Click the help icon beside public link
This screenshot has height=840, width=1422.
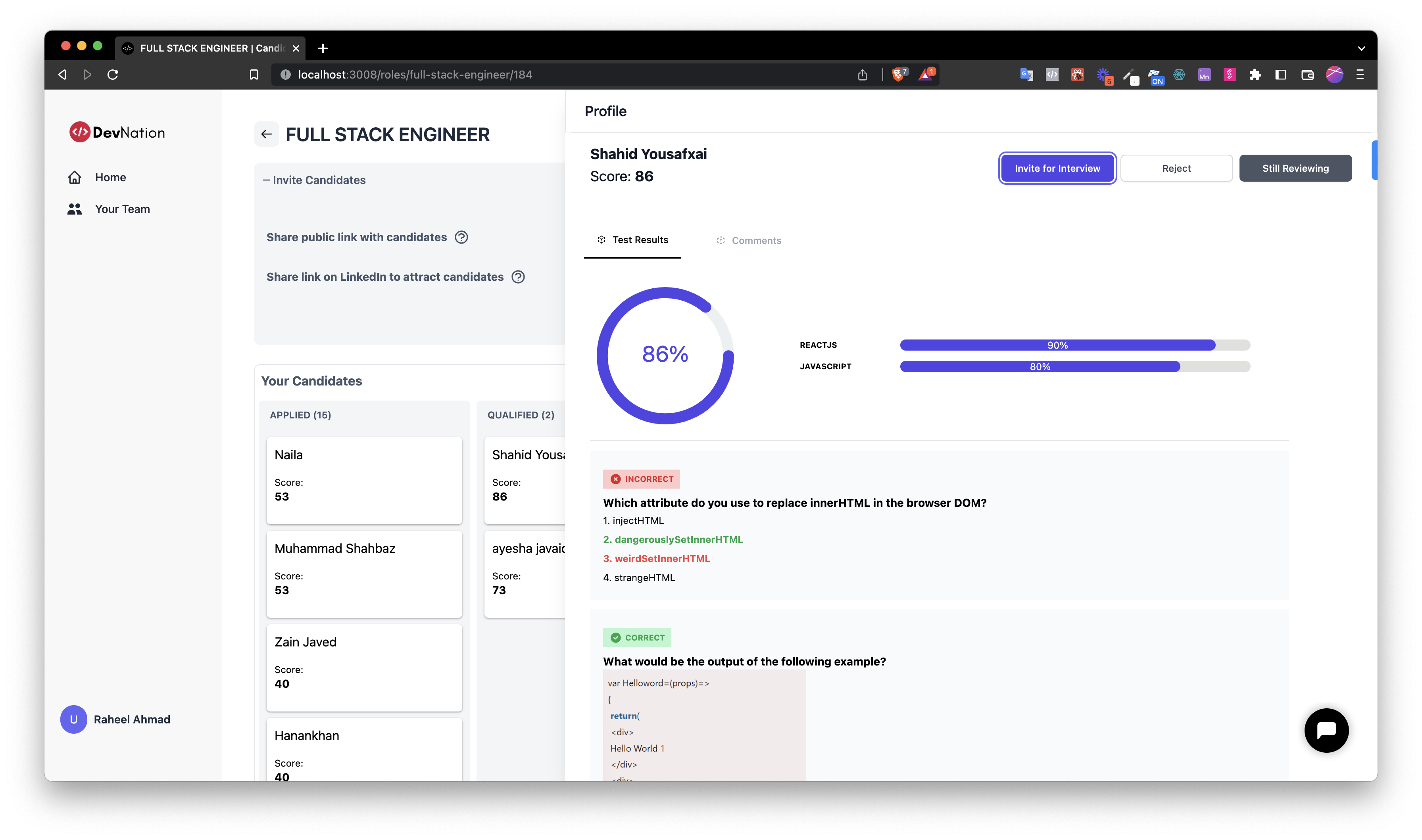coord(461,237)
